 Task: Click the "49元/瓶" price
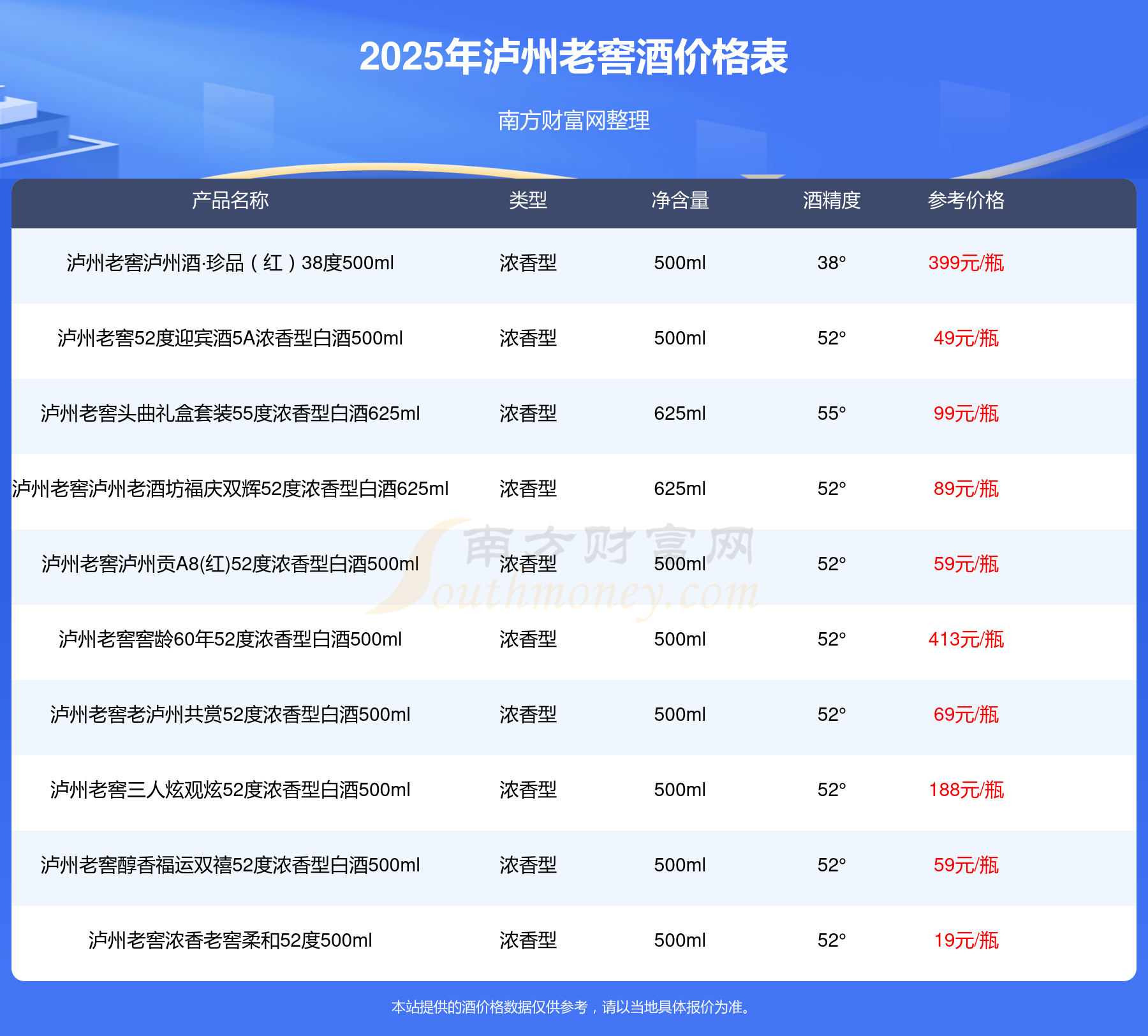(x=966, y=338)
